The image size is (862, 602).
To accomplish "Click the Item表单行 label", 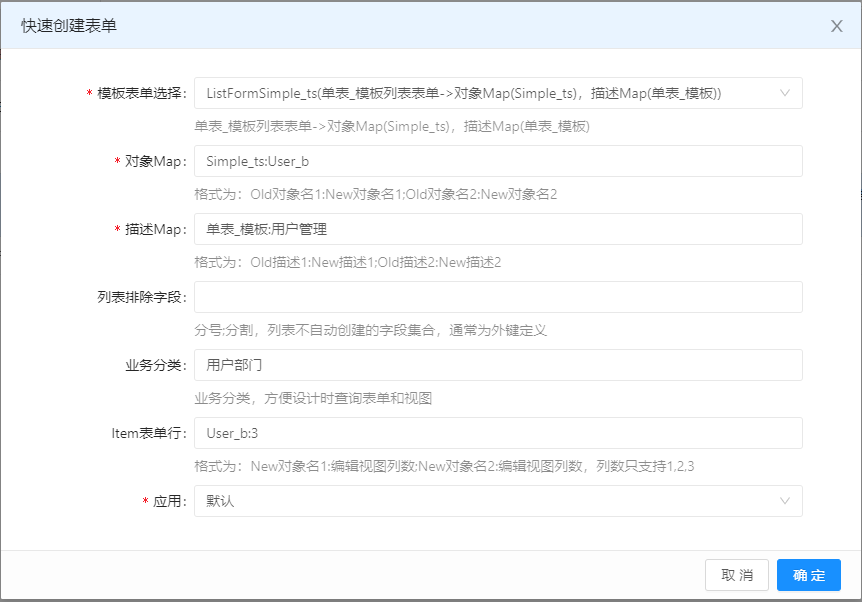I will point(149,433).
